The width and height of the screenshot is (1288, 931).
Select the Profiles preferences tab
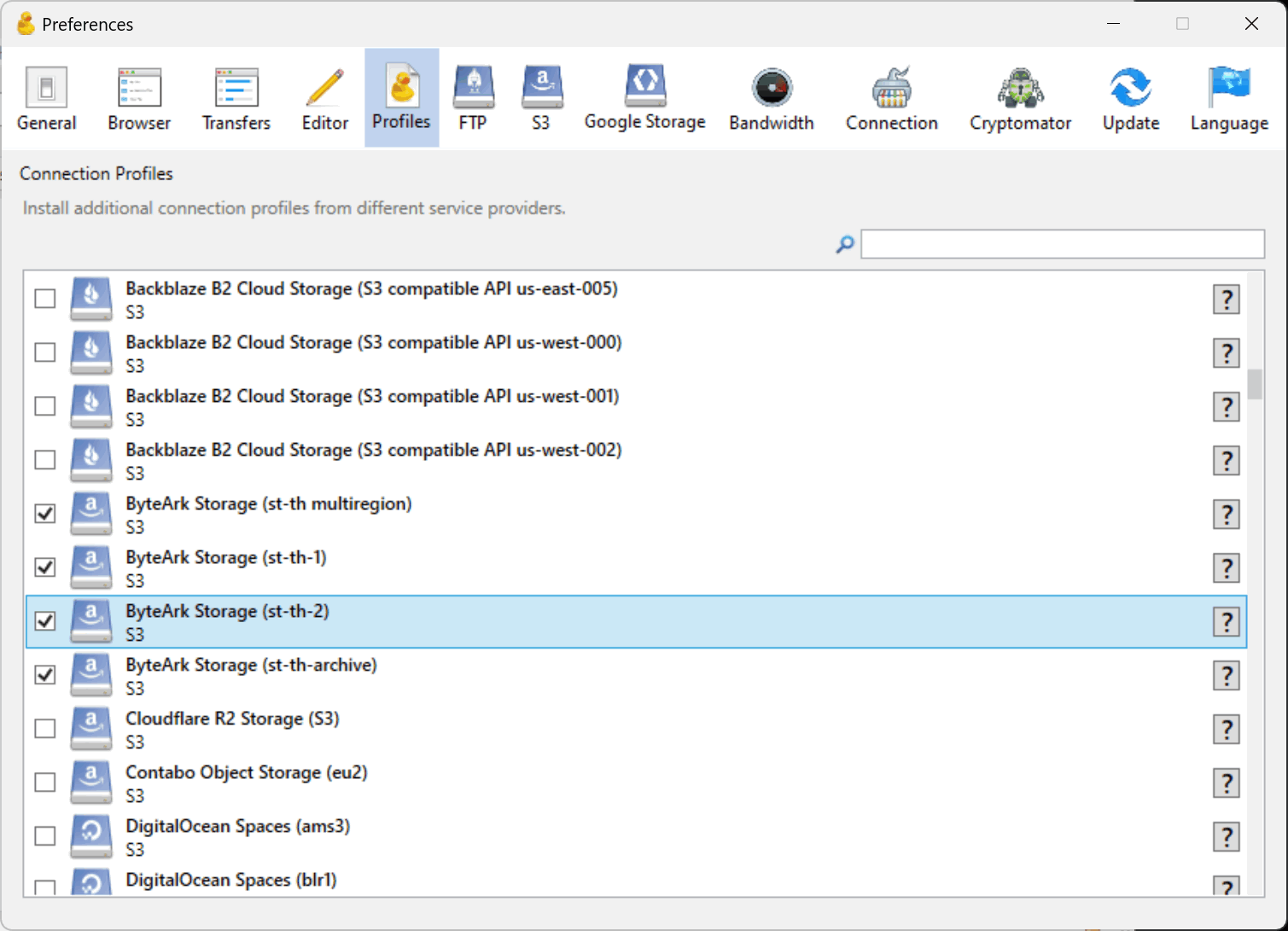(x=401, y=98)
